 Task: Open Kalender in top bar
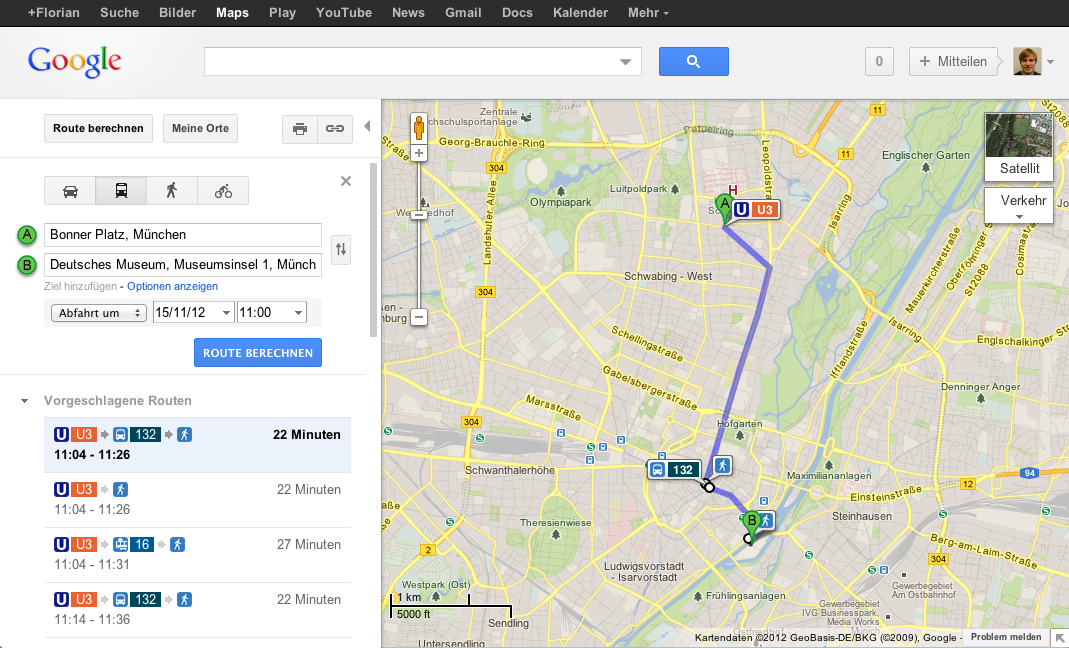[580, 12]
